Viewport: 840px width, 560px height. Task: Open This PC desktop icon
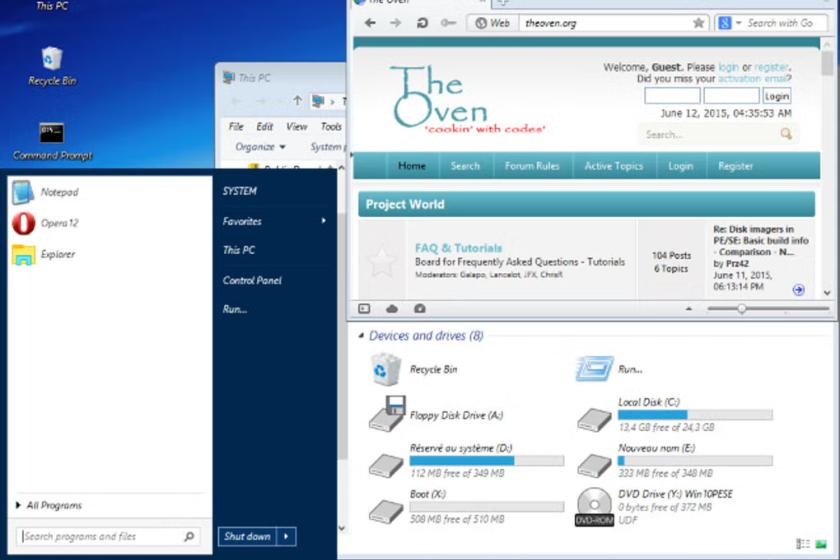point(52,6)
